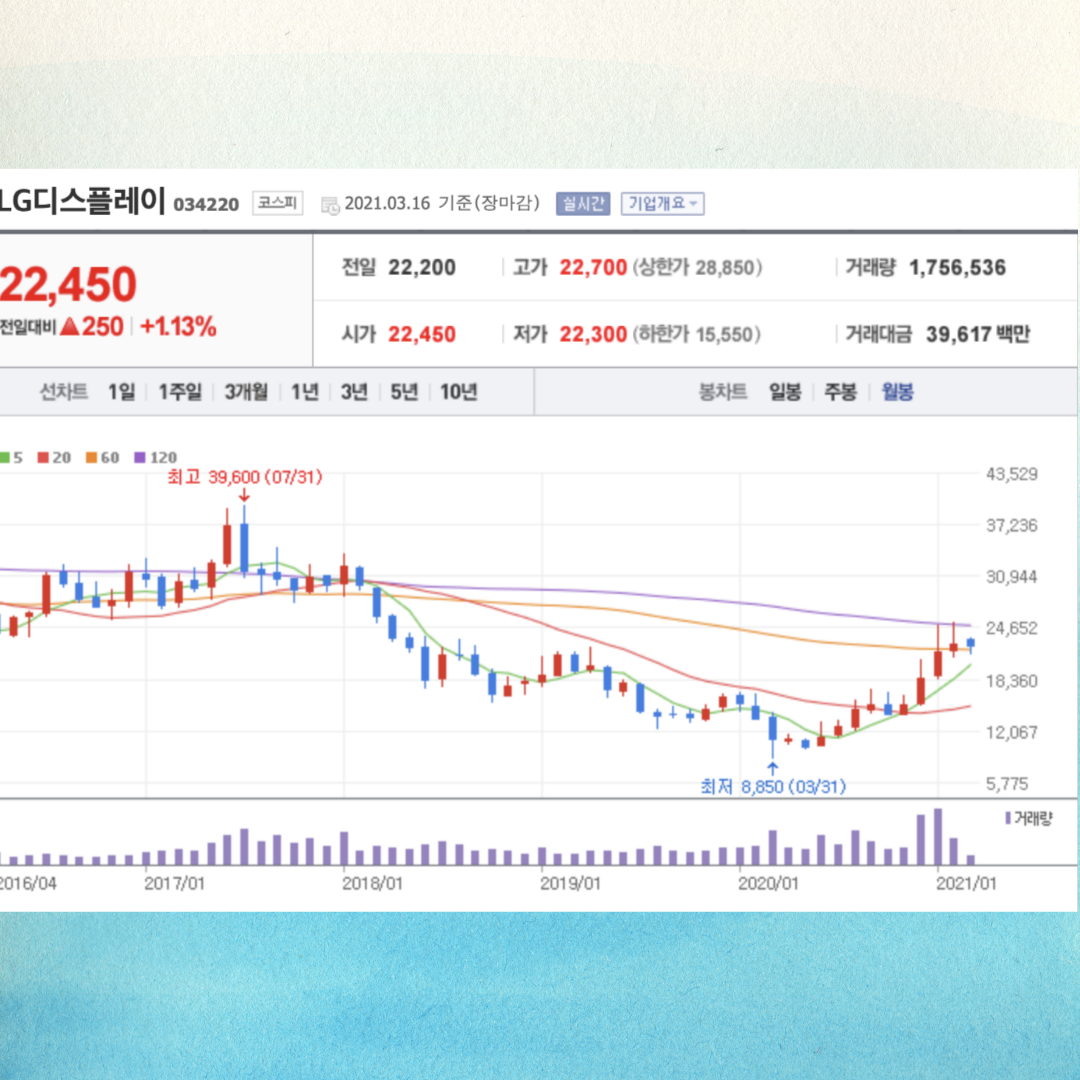The width and height of the screenshot is (1080, 1080).
Task: Switch to 일봉 candle chart
Action: coord(785,392)
